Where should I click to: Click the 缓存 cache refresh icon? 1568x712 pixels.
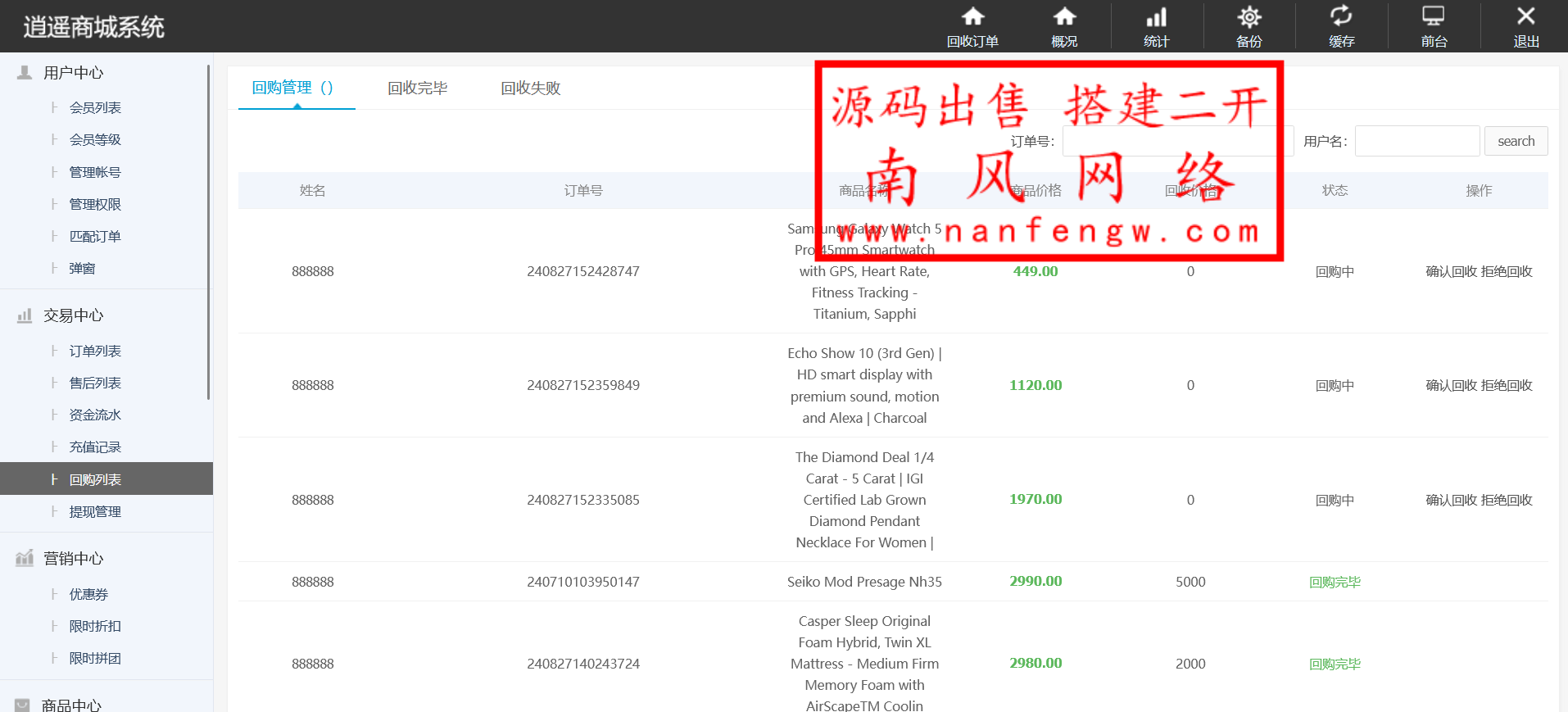[x=1341, y=17]
